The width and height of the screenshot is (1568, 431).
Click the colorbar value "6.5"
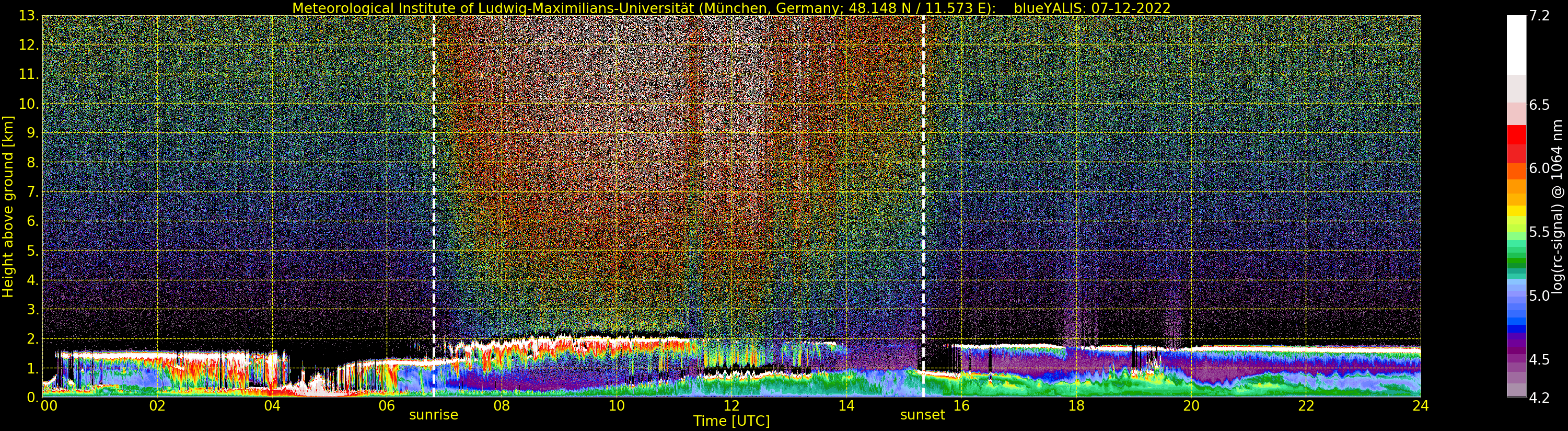[1539, 105]
